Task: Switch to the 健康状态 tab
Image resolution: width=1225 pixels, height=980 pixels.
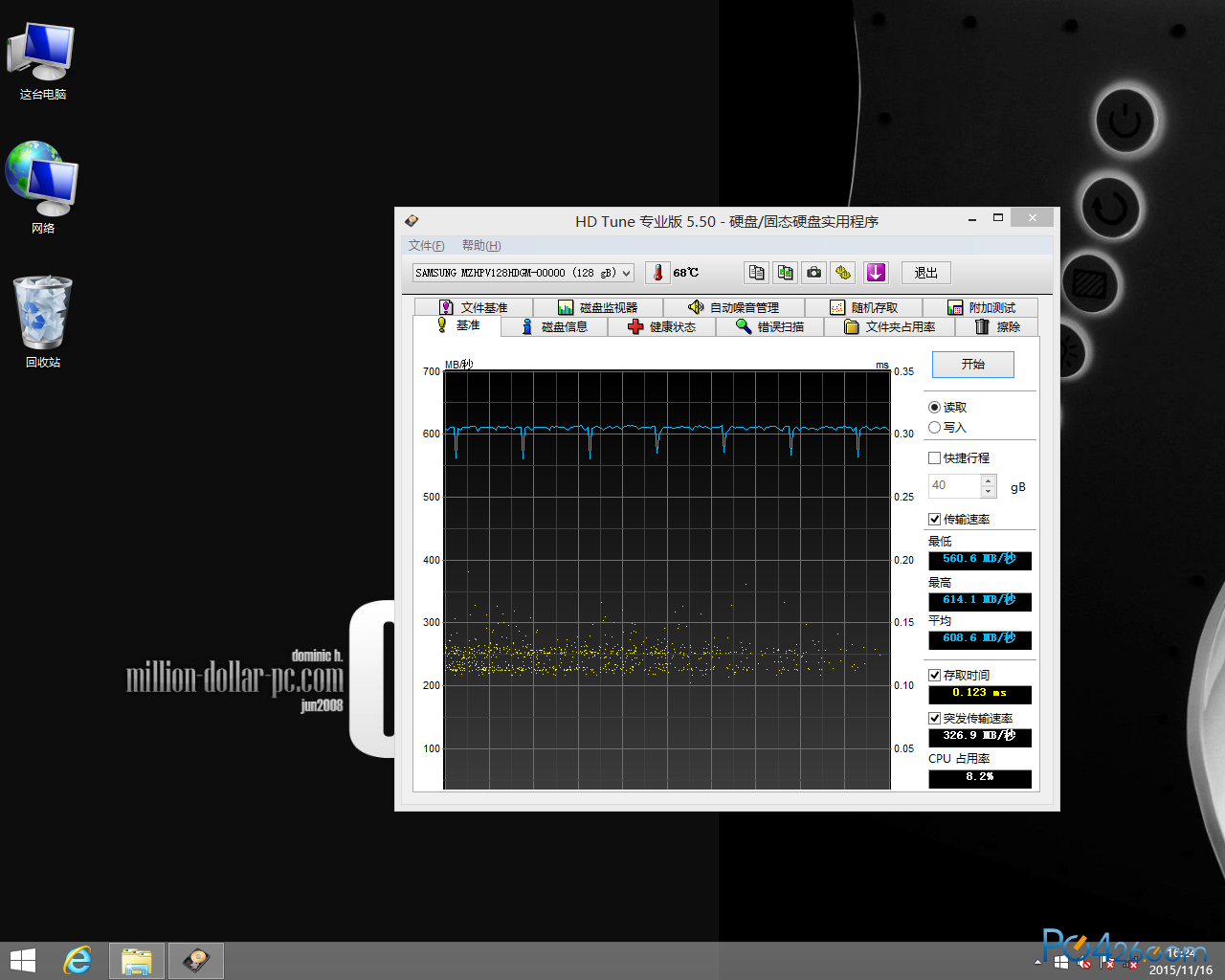Action: (661, 327)
